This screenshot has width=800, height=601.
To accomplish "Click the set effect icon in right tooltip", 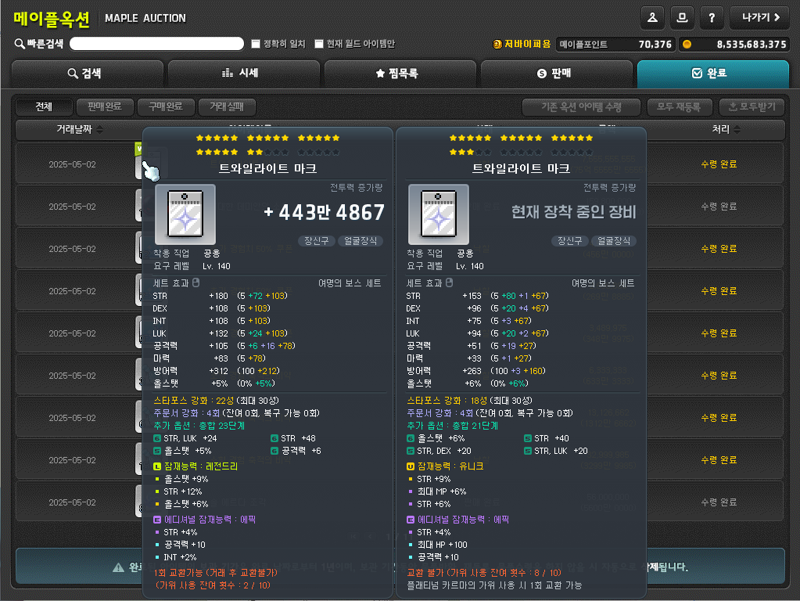I will pos(449,283).
